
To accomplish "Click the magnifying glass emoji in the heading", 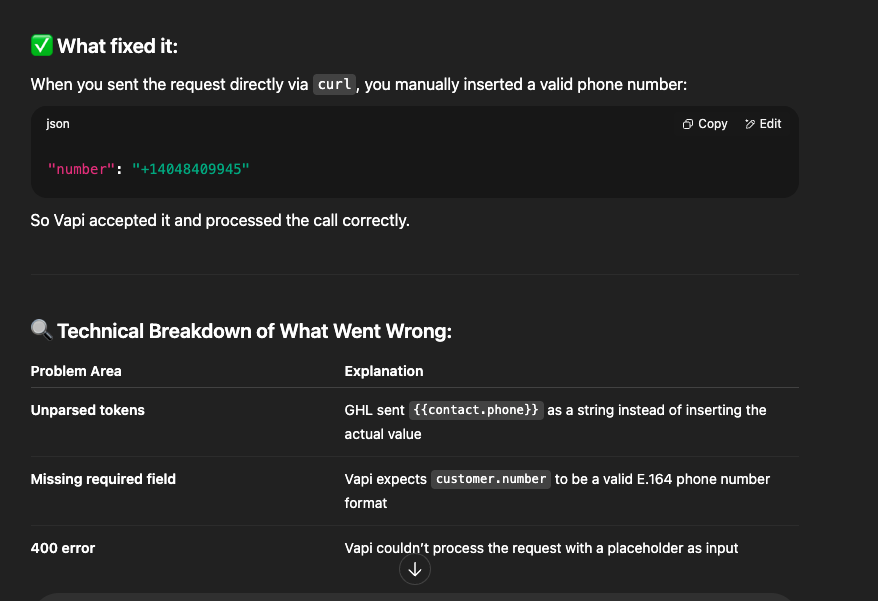I will tap(40, 330).
